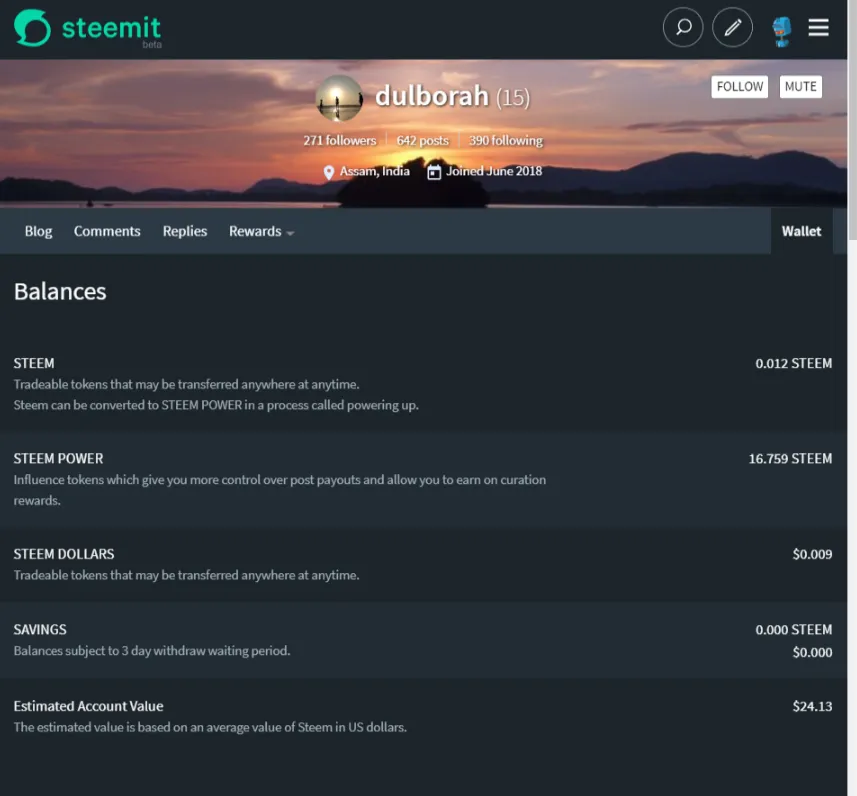Open the hamburger menu icon
The width and height of the screenshot is (857, 796).
[x=819, y=28]
